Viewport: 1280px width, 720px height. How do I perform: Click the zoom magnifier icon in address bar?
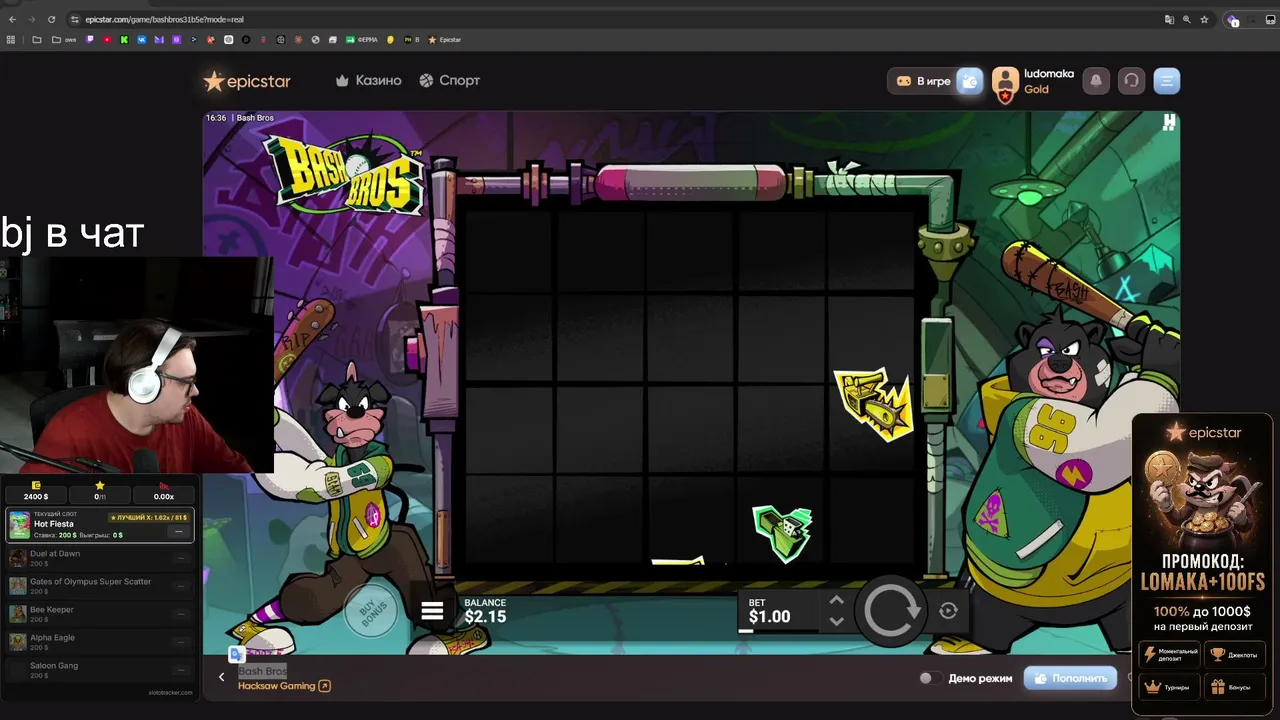pos(1187,19)
